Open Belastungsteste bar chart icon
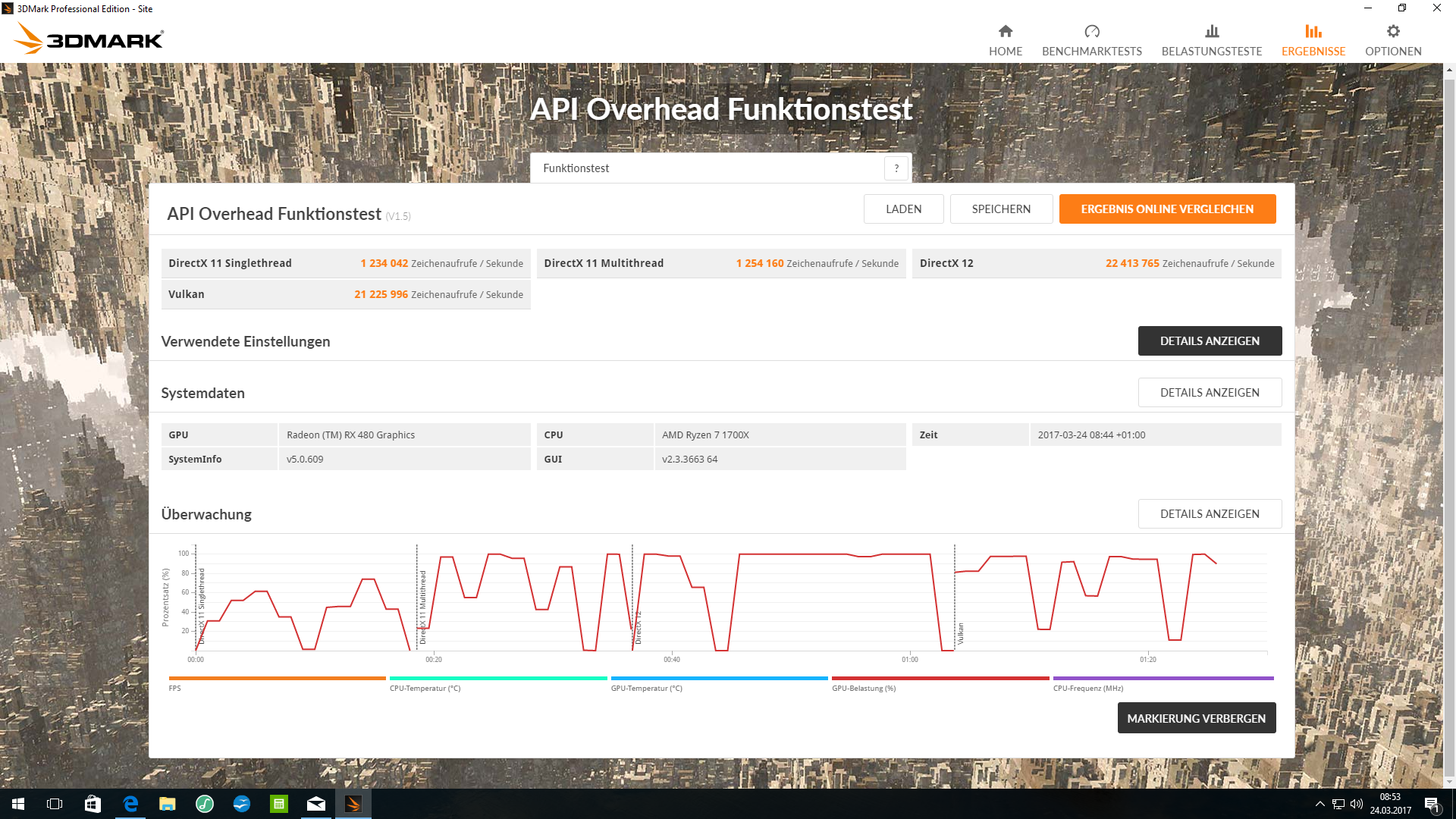 tap(1211, 31)
